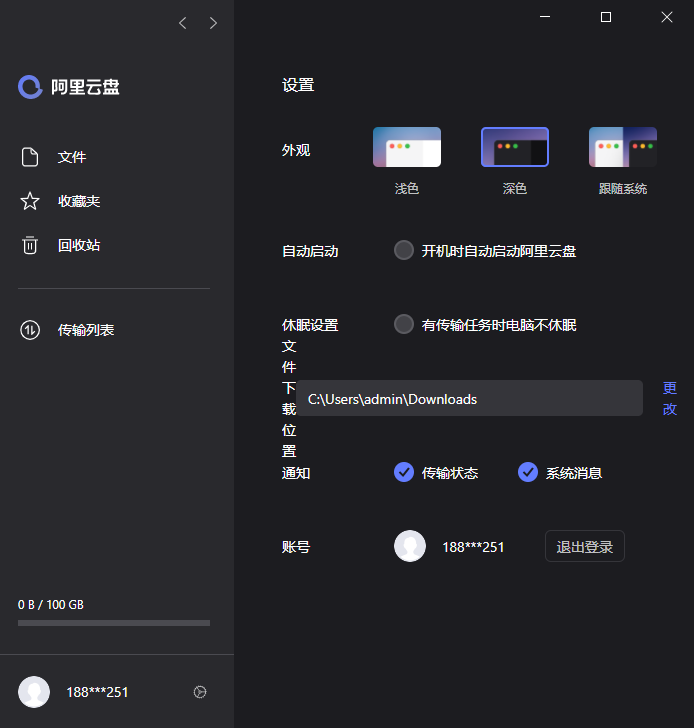Image resolution: width=694 pixels, height=728 pixels.
Task: Click the 设置 heading
Action: tap(298, 85)
